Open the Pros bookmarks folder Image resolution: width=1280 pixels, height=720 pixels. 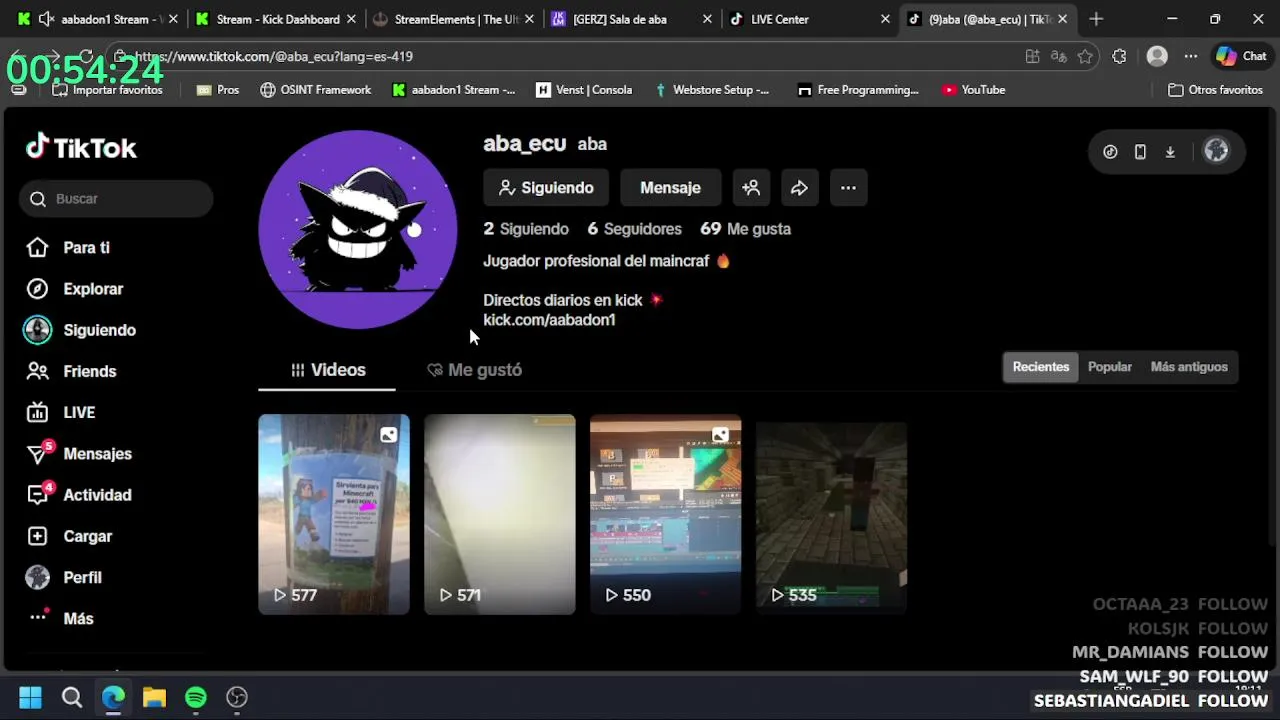click(x=218, y=90)
